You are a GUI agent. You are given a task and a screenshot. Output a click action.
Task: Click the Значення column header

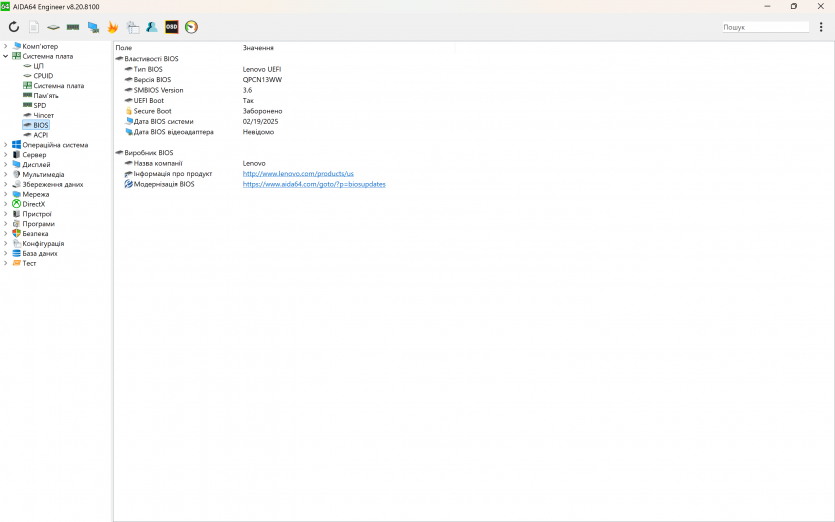tap(258, 48)
